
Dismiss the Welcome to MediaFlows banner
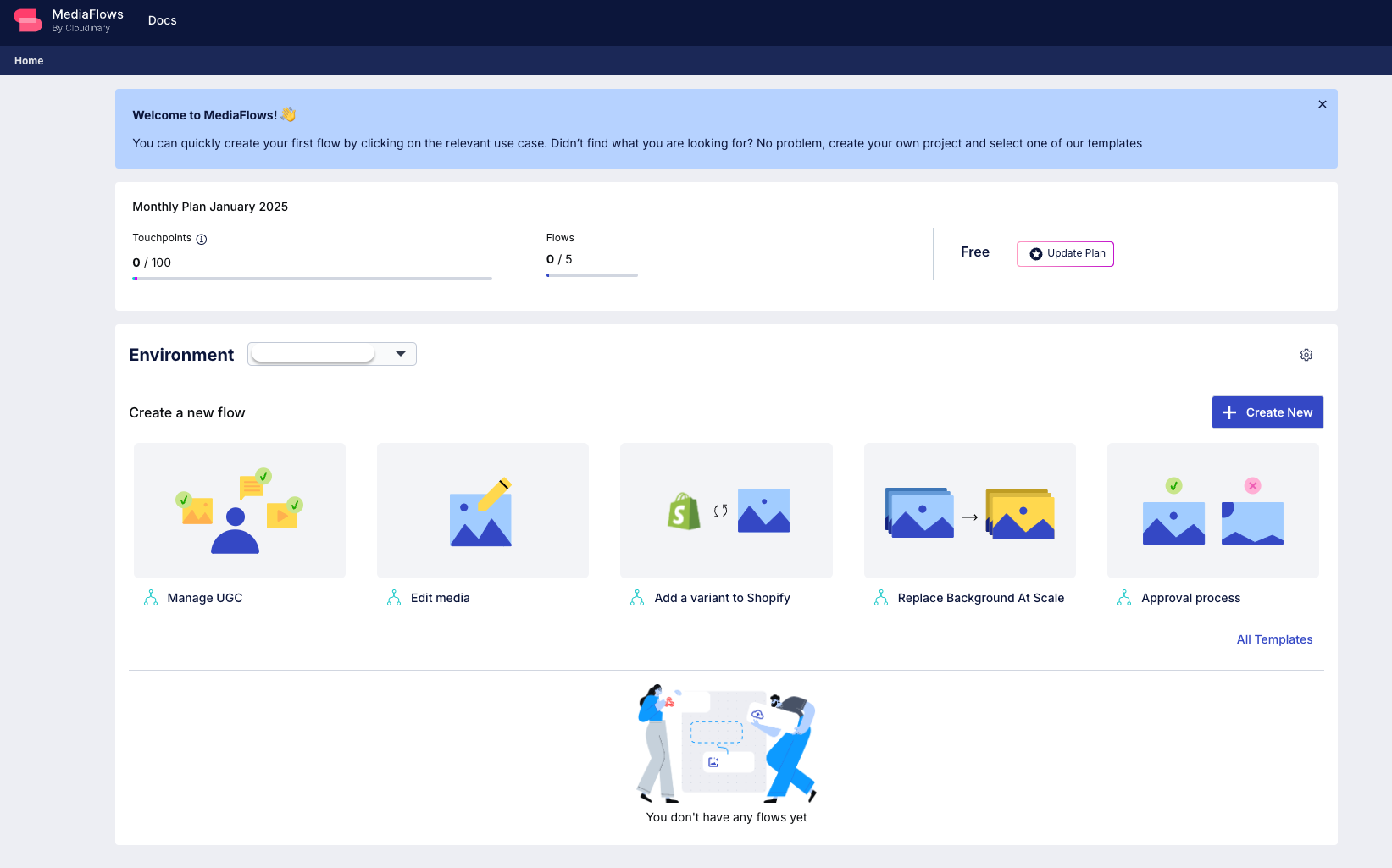tap(1322, 104)
